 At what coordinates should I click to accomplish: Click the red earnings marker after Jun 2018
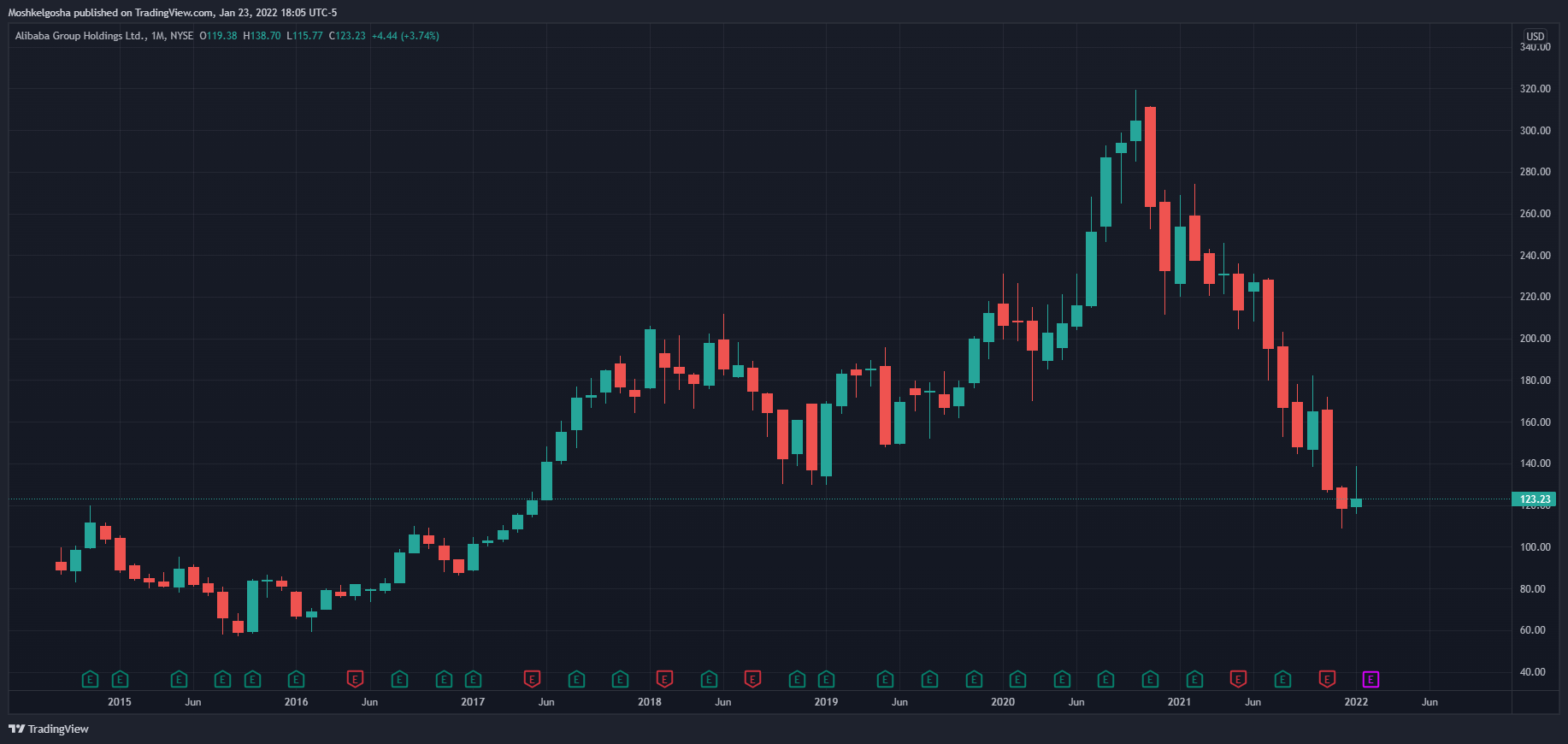tap(752, 680)
